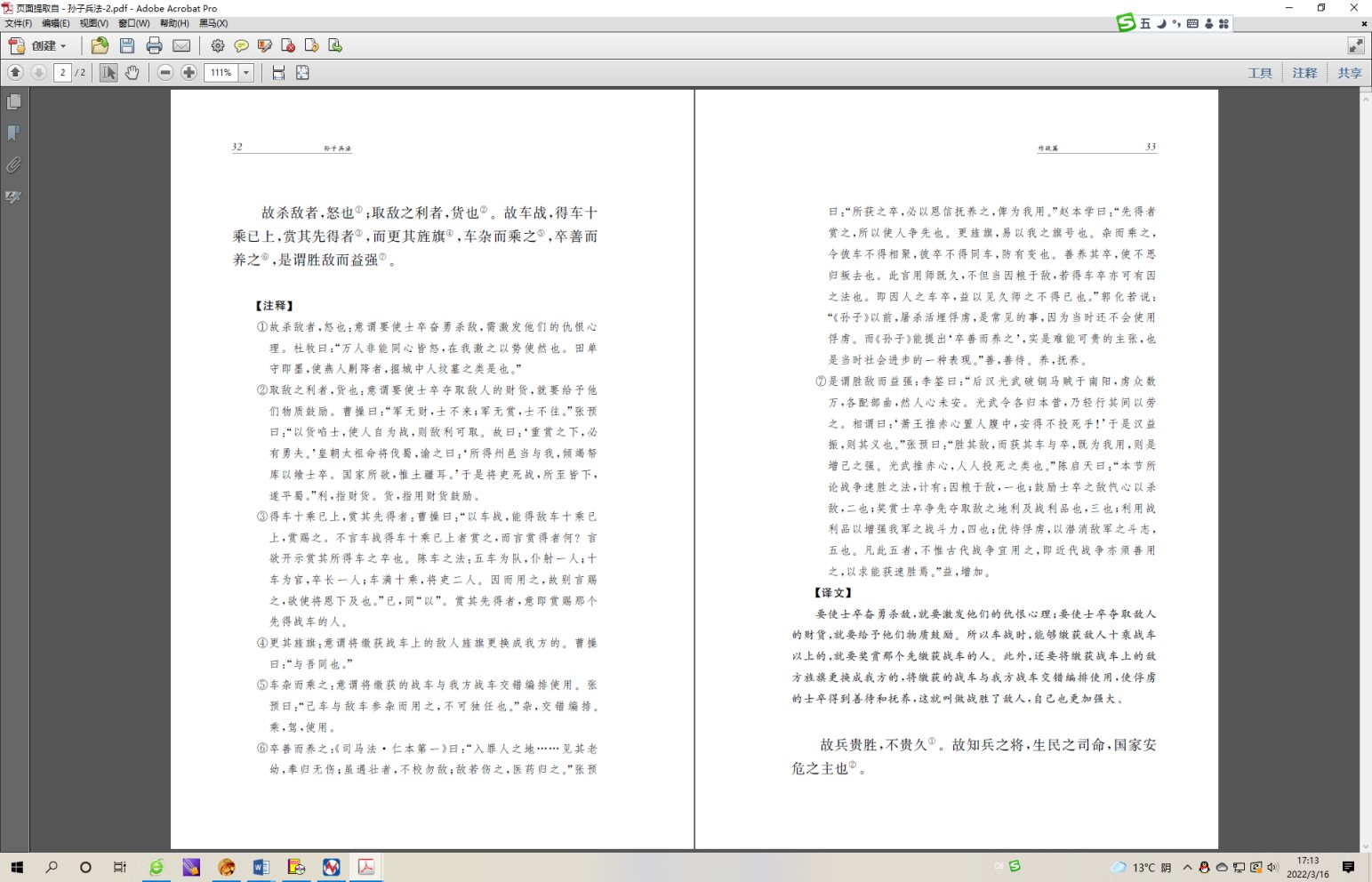Toggle Sogou punctuation mode icon
The width and height of the screenshot is (1372, 882).
1176,24
